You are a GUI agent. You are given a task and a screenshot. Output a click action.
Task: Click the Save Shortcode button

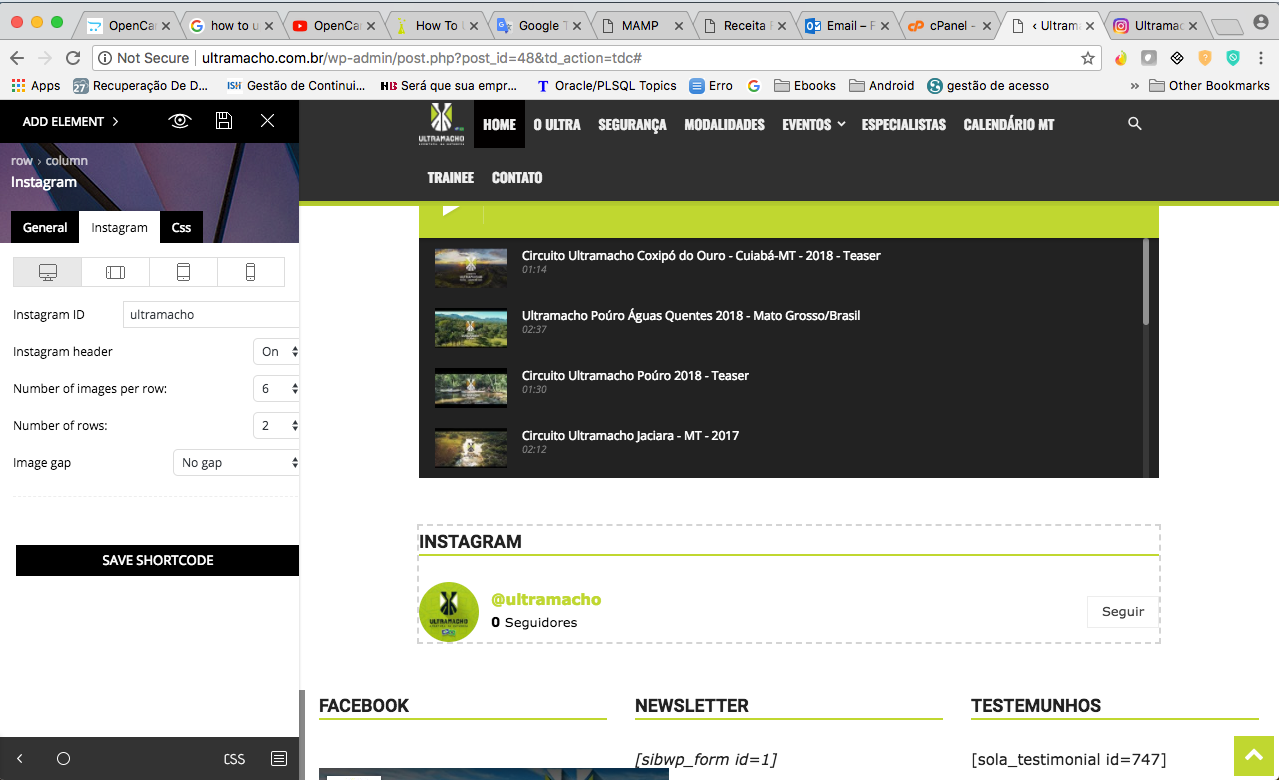(x=158, y=560)
